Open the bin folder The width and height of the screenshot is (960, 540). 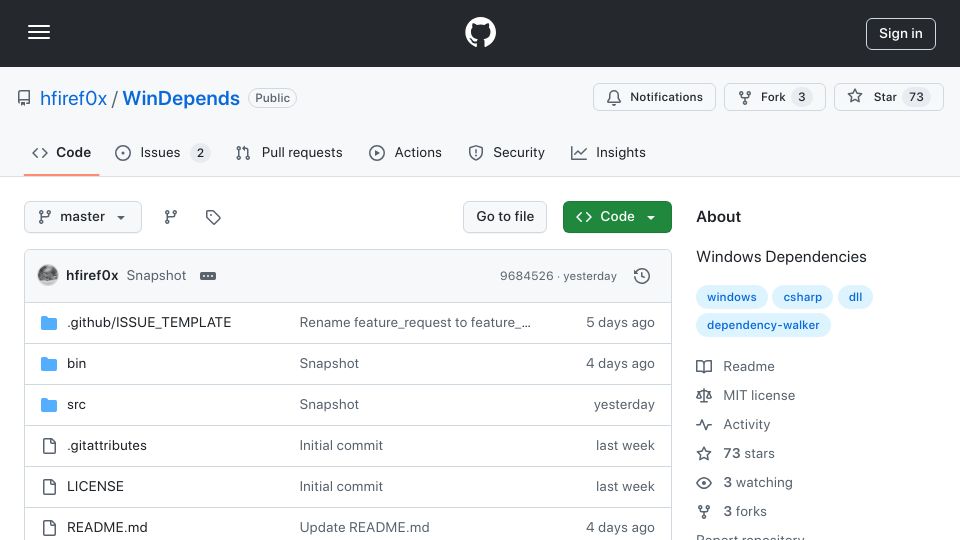tap(77, 364)
